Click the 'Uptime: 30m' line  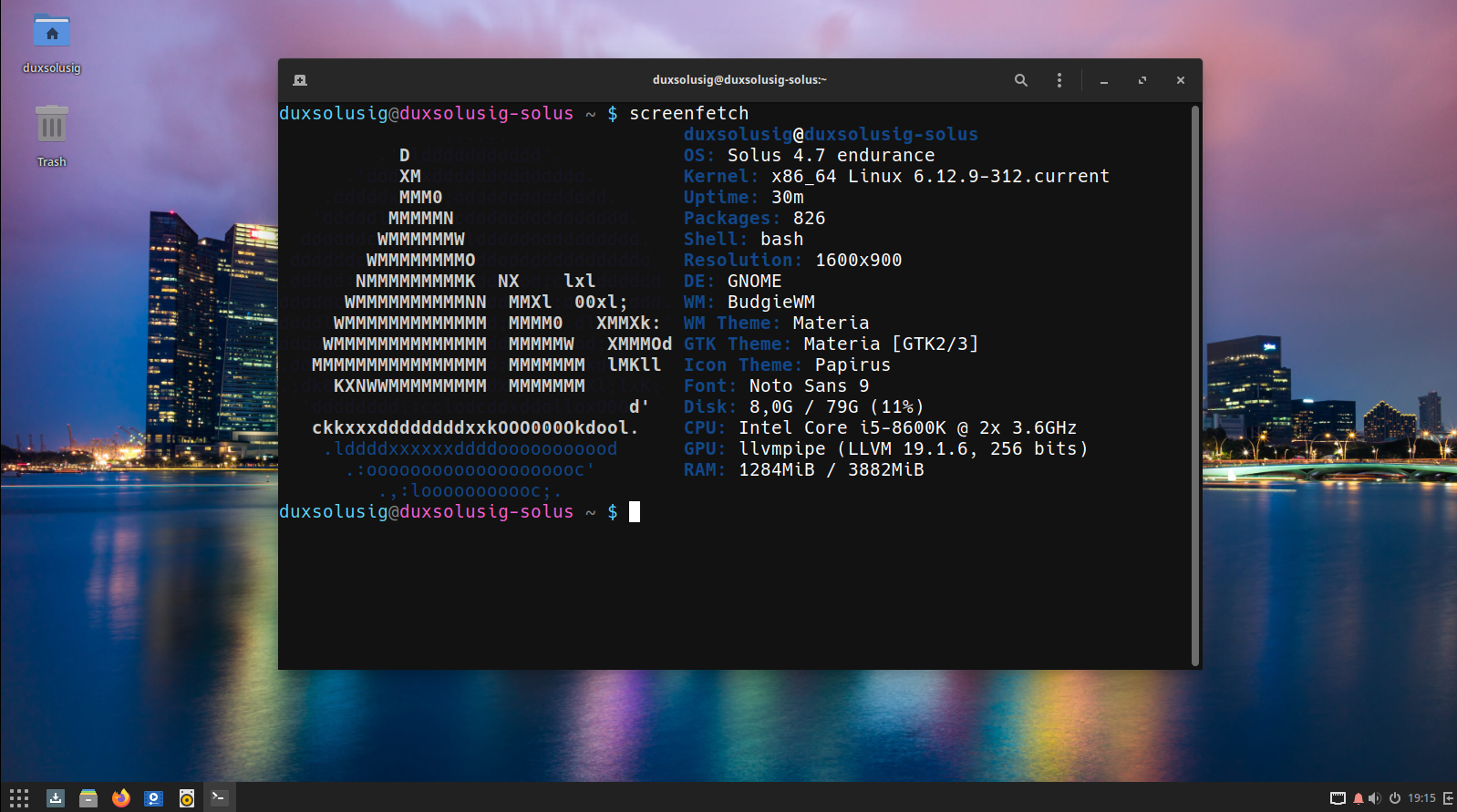click(744, 197)
